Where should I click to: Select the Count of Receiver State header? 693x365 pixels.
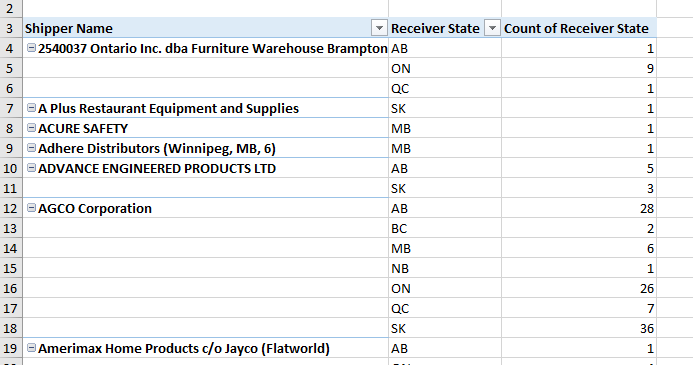[579, 28]
